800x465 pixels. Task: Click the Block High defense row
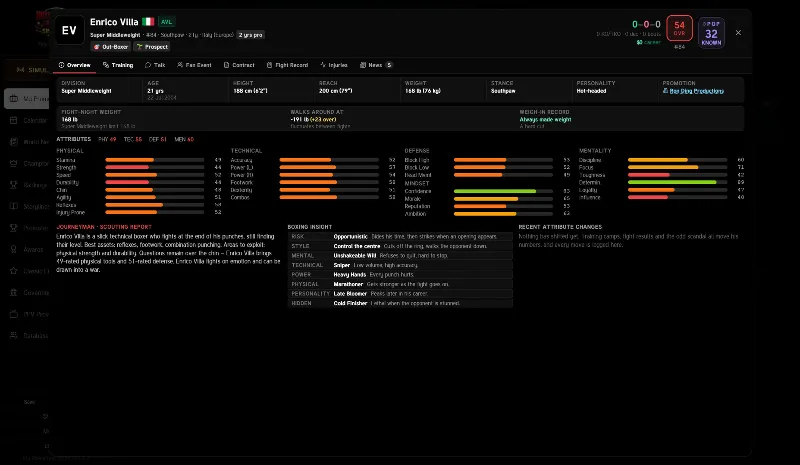pos(487,160)
